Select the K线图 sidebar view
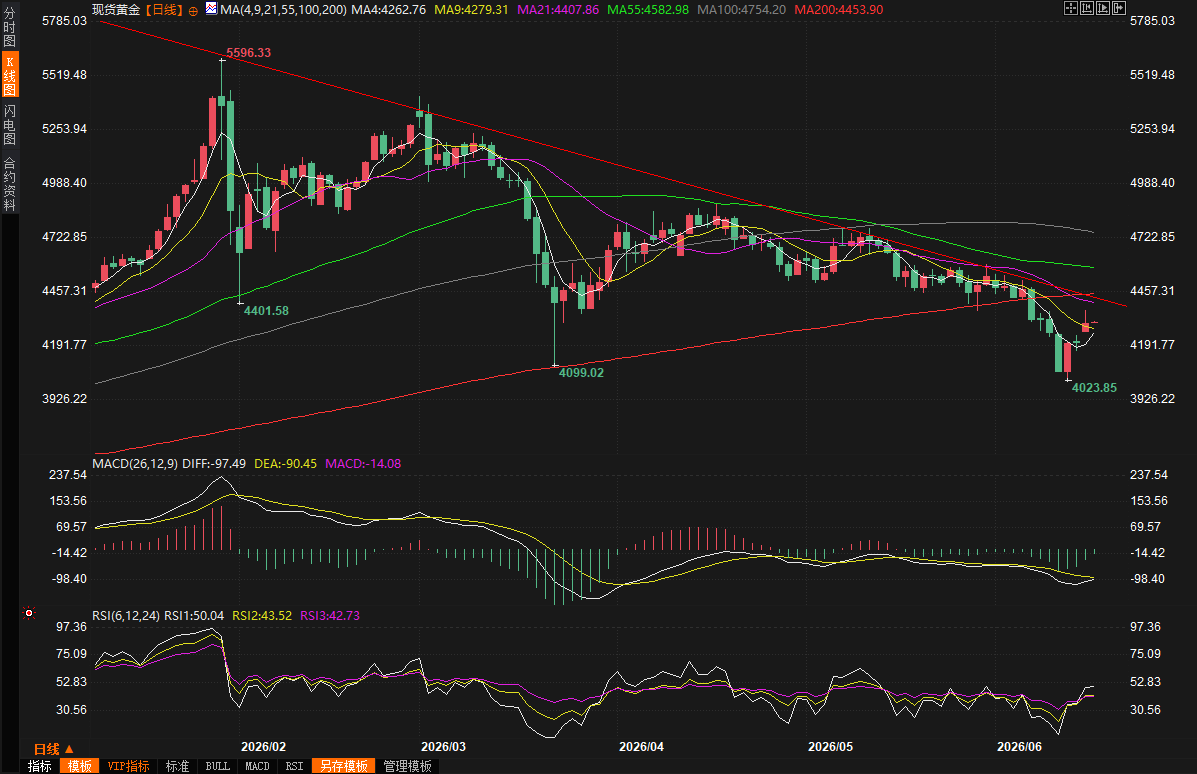 click(9, 76)
